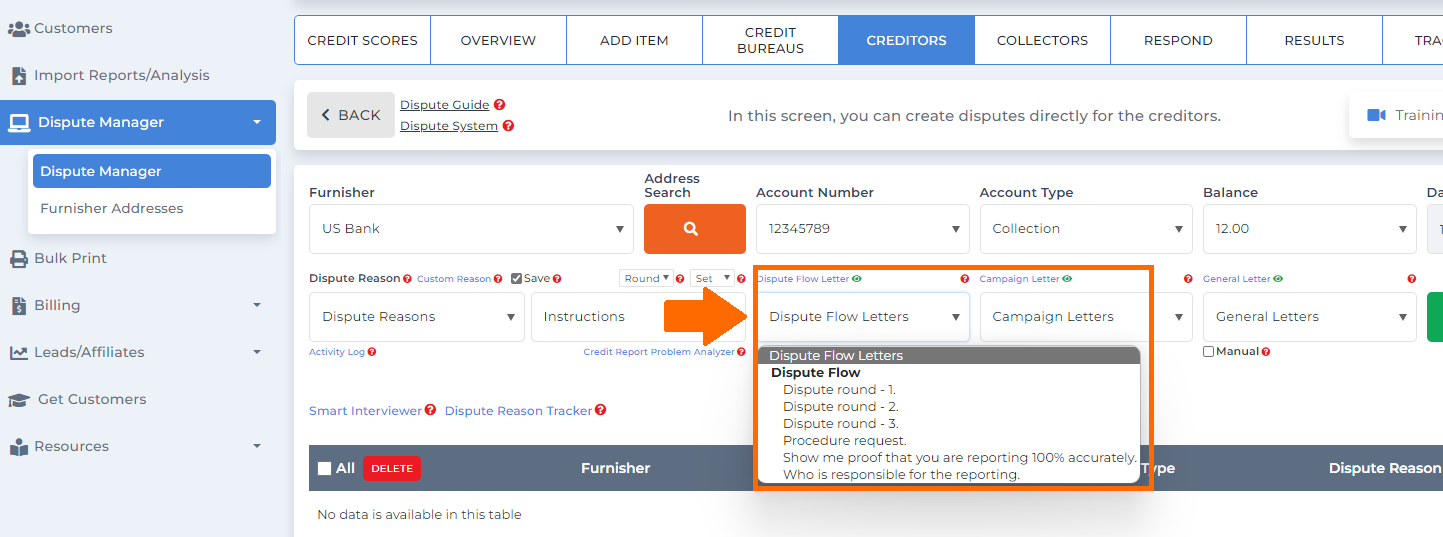1443x537 pixels.
Task: Toggle eye icon next to General Letter
Action: tap(1279, 279)
